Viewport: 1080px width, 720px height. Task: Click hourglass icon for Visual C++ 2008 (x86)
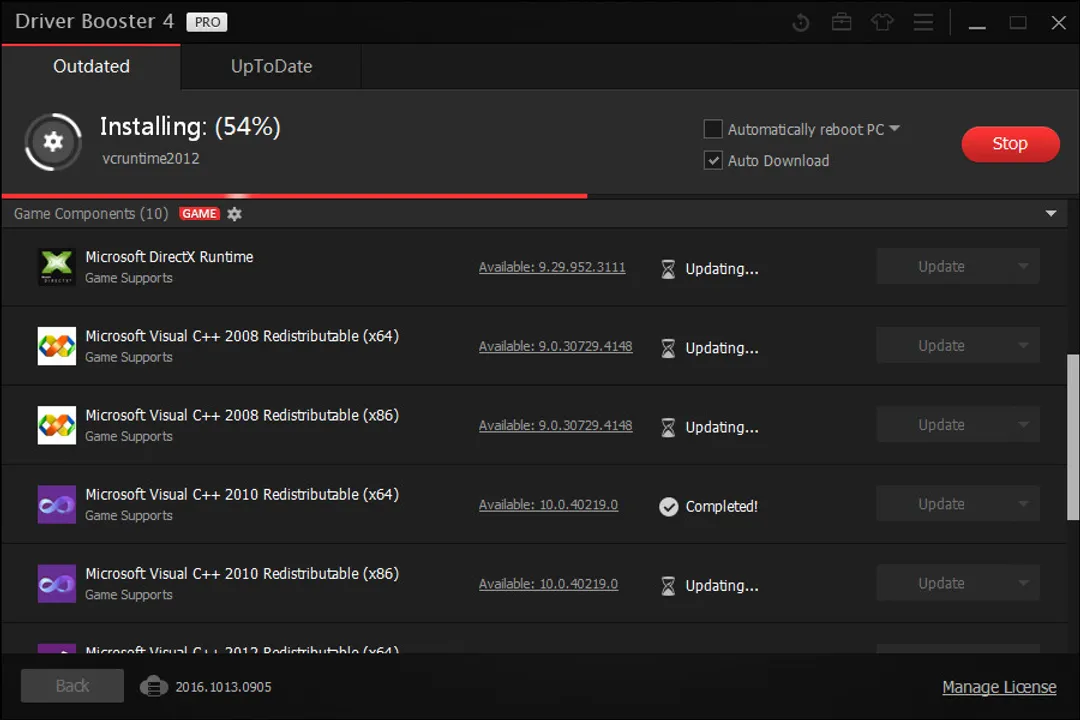click(668, 427)
